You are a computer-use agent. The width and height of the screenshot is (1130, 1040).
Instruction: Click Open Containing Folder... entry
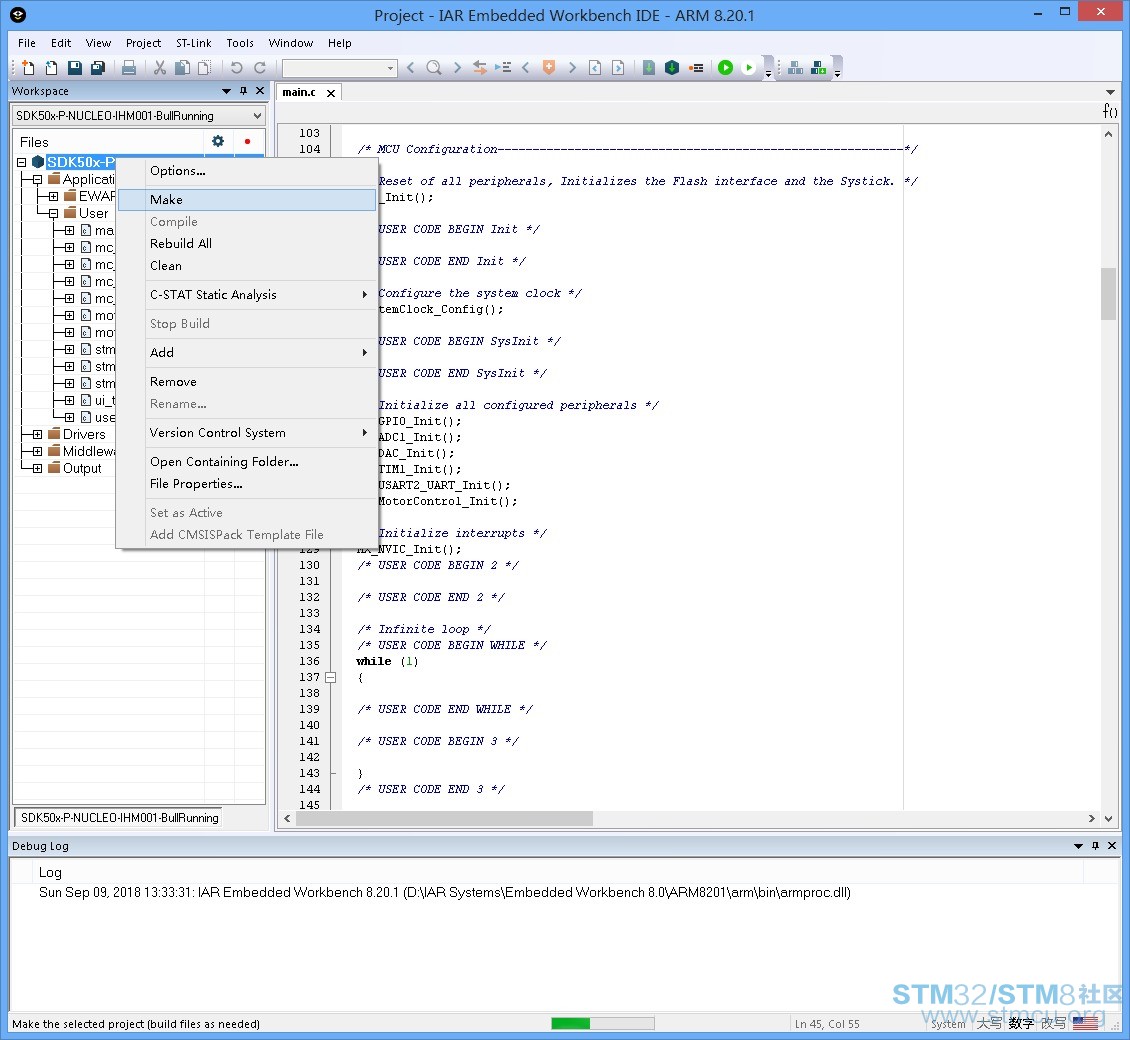(246, 462)
